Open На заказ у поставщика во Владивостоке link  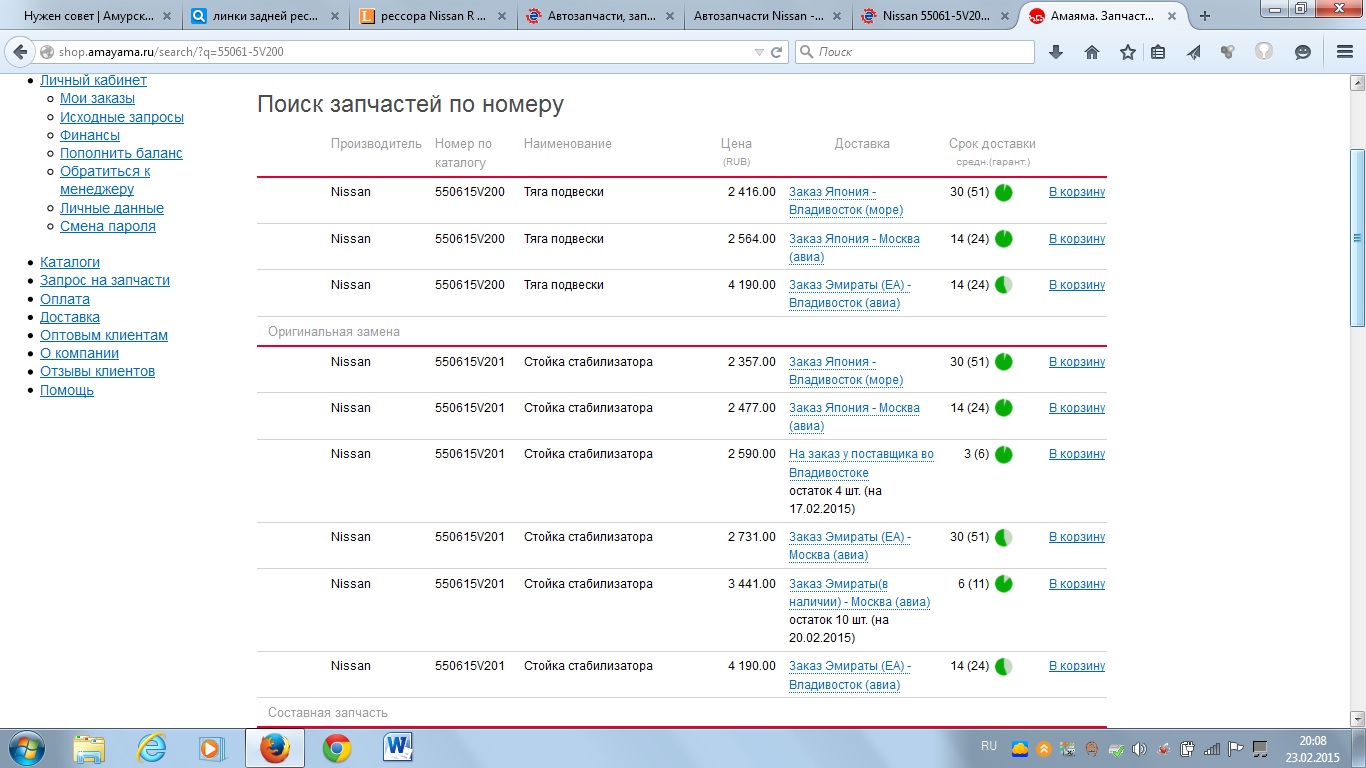point(861,463)
